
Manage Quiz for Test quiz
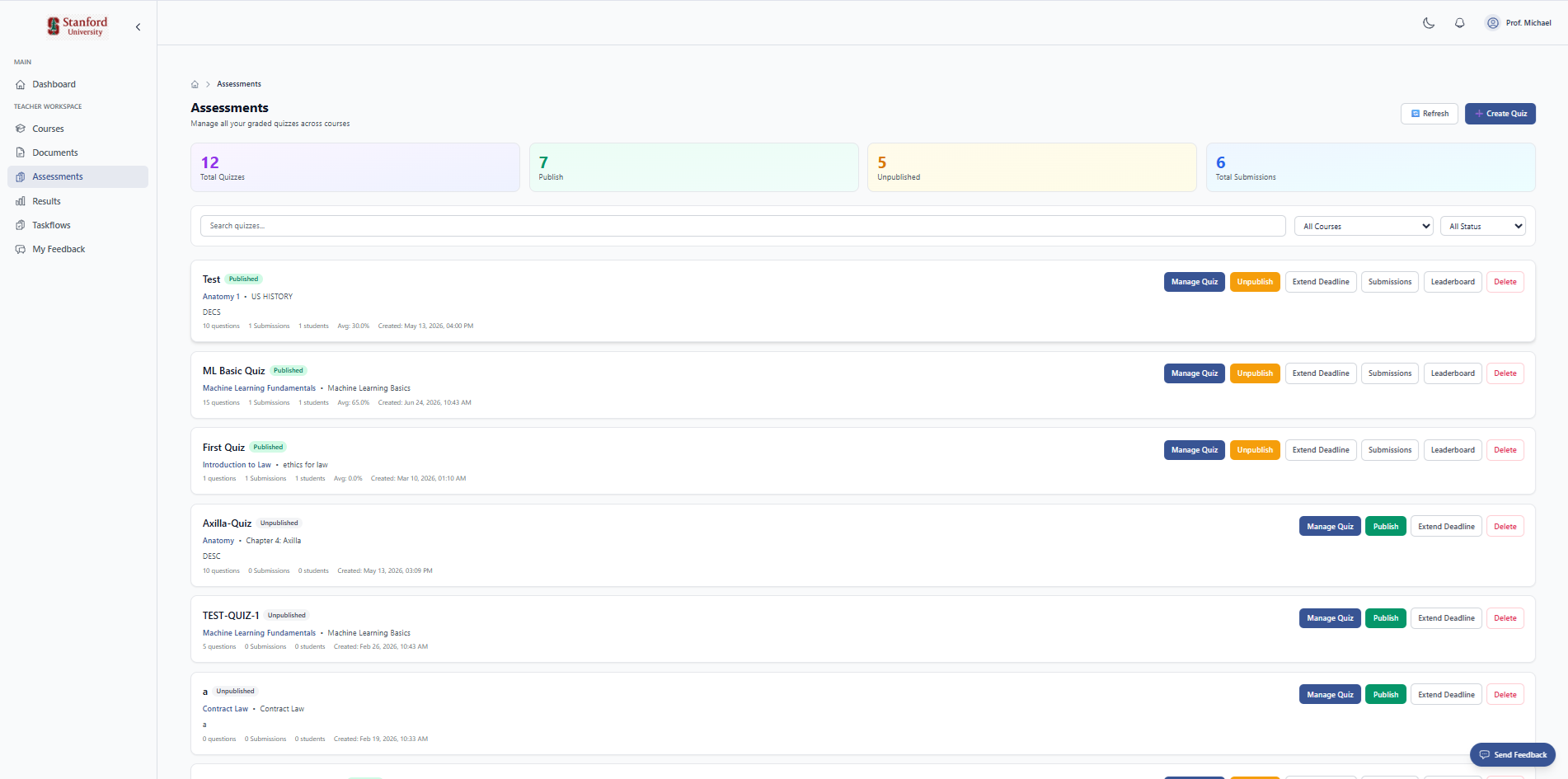point(1194,282)
